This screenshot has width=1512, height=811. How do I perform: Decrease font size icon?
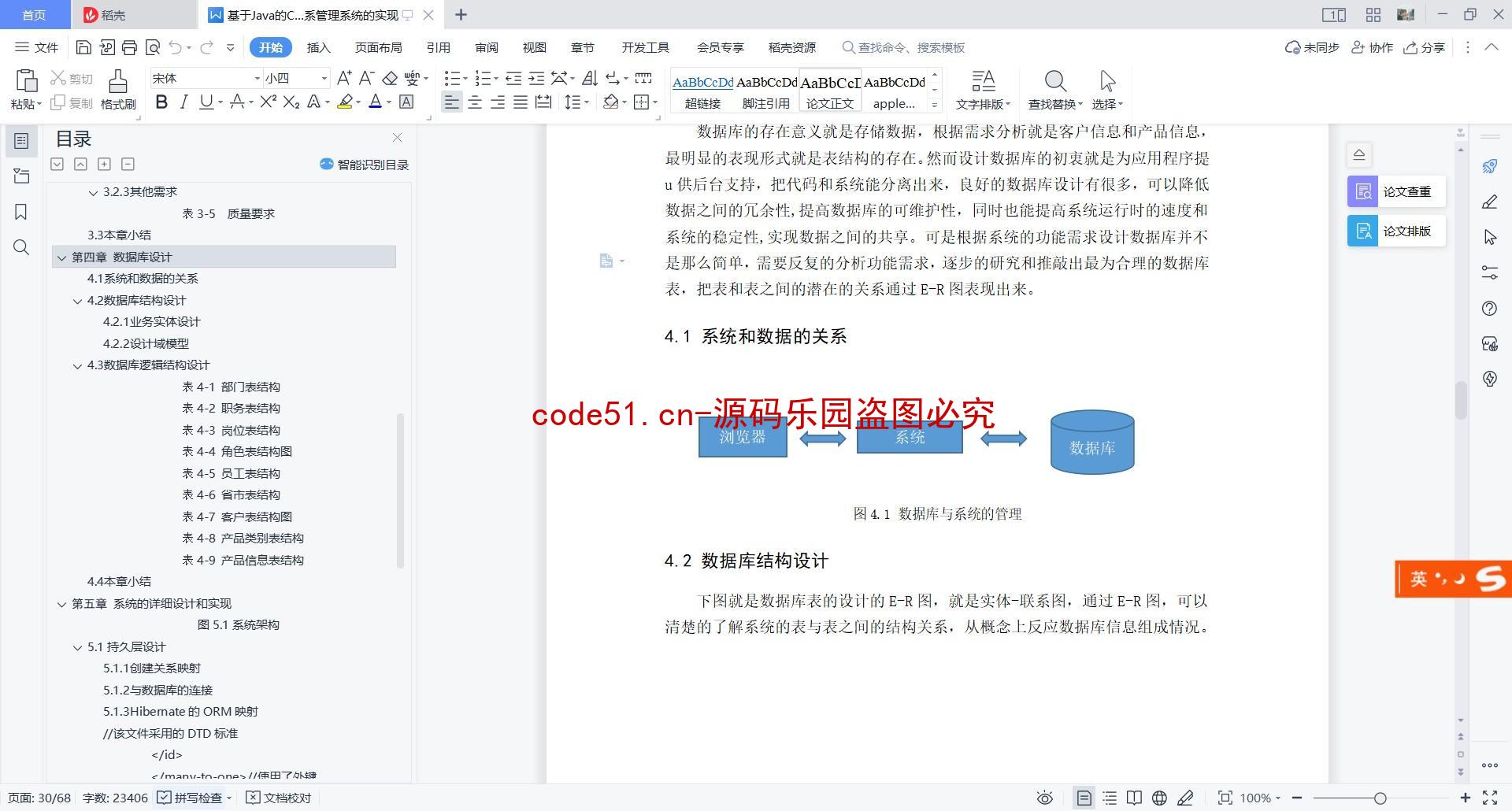point(366,78)
